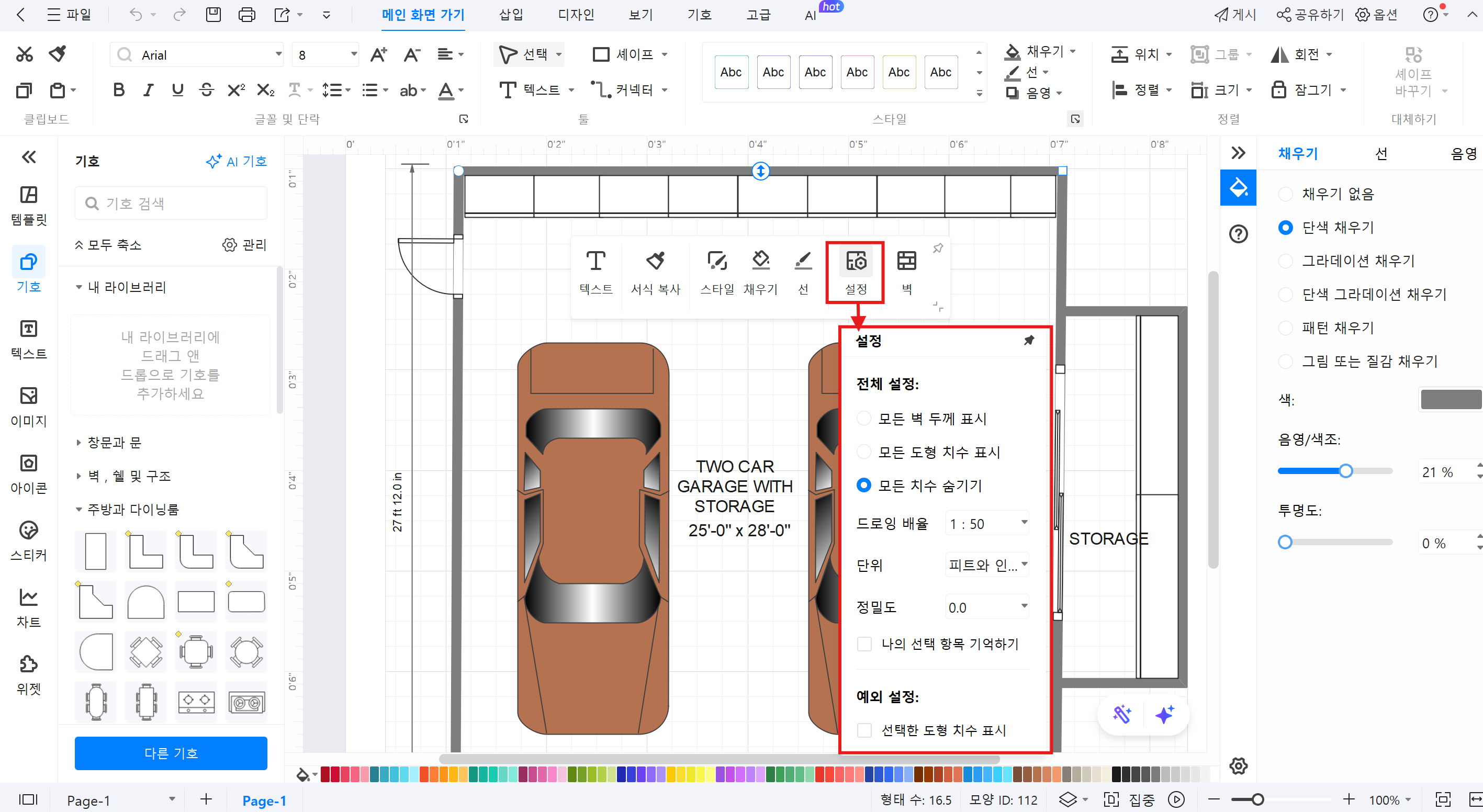Click AI 기호 link
The height and width of the screenshot is (812, 1483).
(x=236, y=161)
